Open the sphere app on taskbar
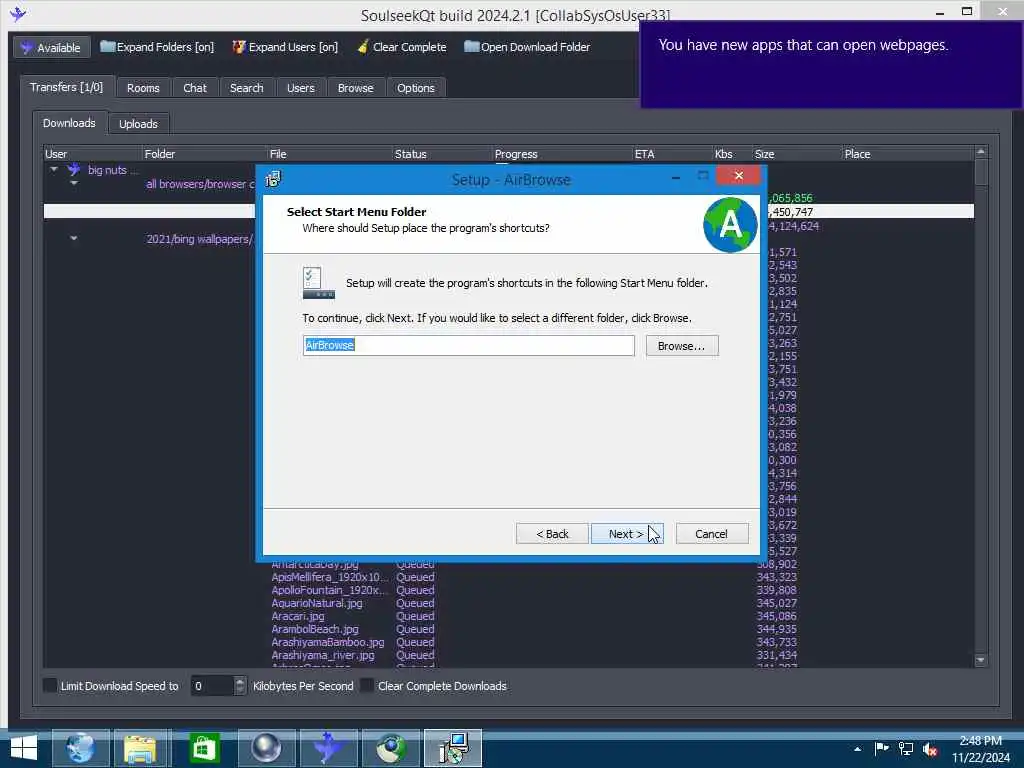 pos(266,748)
